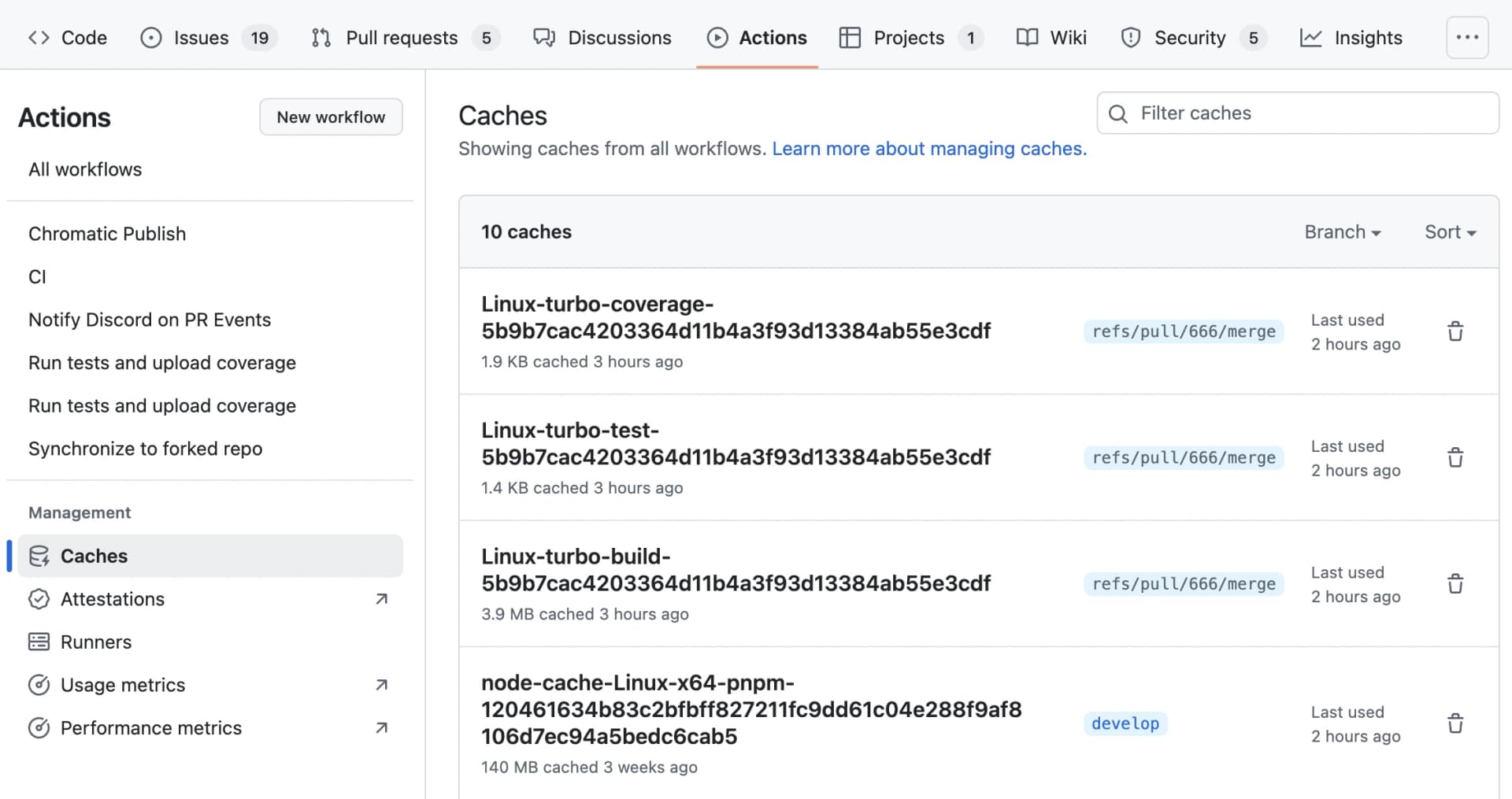The width and height of the screenshot is (1512, 799).
Task: Click inside the Filter caches input field
Action: (1260, 113)
